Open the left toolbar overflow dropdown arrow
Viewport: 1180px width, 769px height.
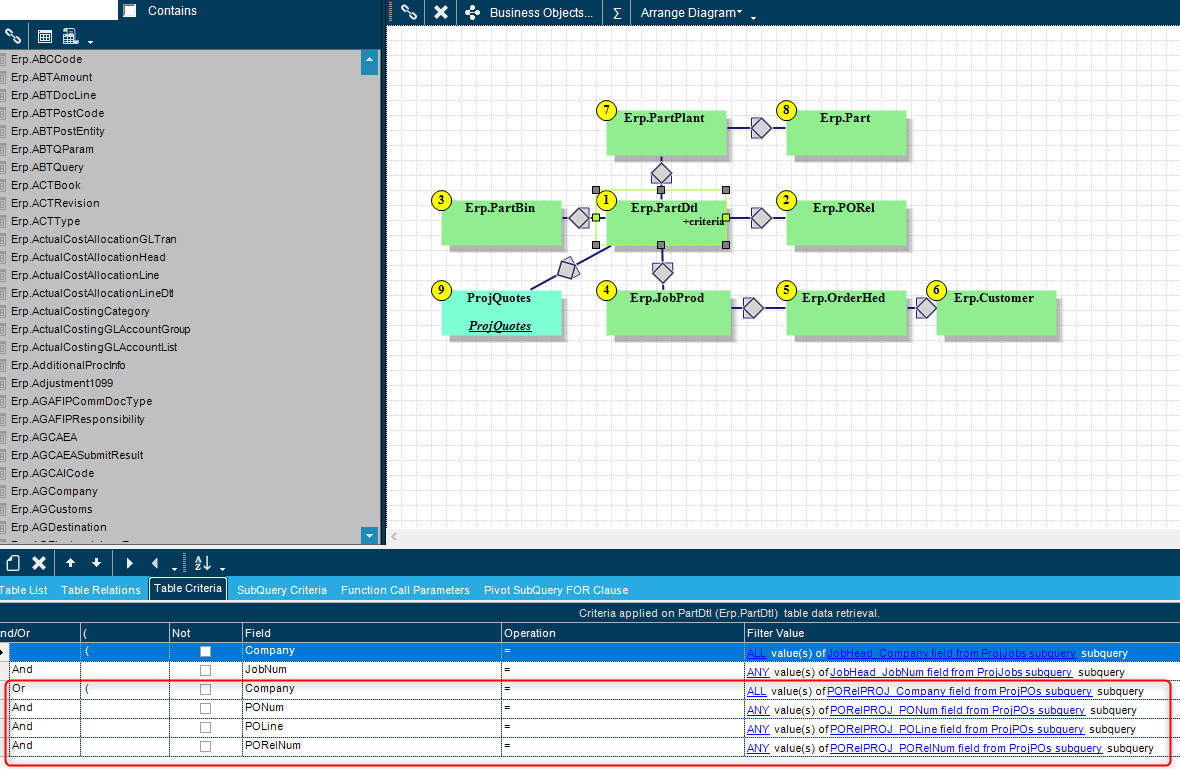coord(90,42)
